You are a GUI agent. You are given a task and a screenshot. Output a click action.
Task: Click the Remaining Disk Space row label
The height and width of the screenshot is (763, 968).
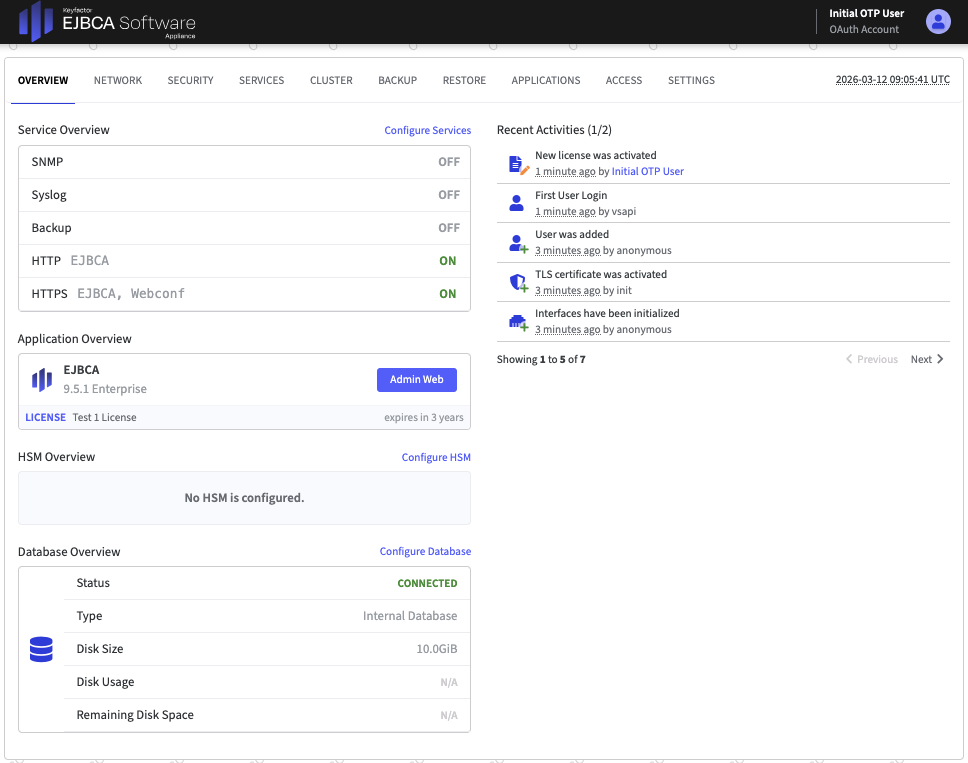click(x=135, y=715)
